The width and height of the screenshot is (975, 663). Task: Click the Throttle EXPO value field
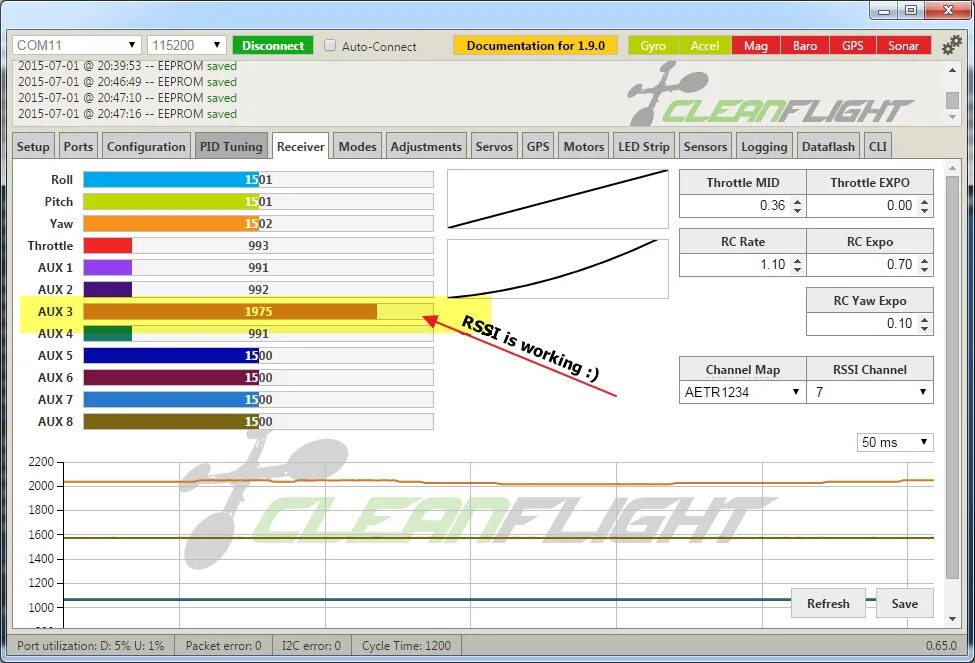click(x=870, y=205)
